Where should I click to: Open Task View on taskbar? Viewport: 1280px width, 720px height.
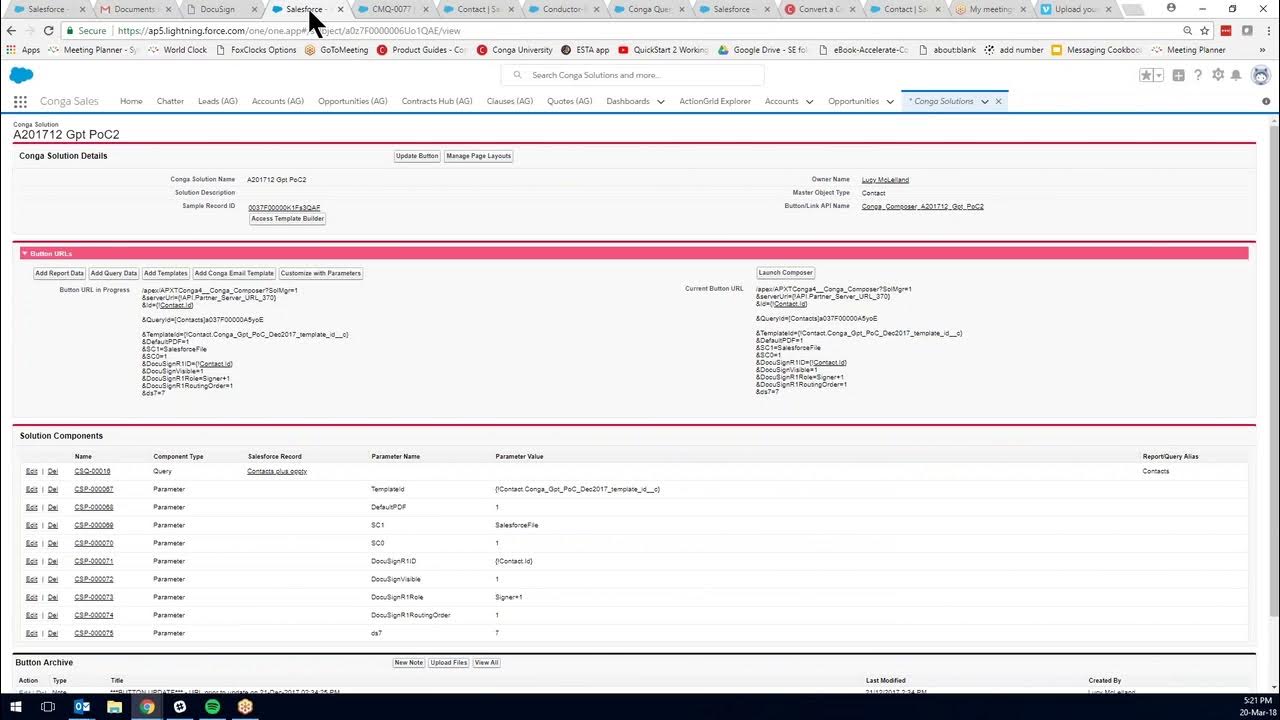tap(47, 706)
